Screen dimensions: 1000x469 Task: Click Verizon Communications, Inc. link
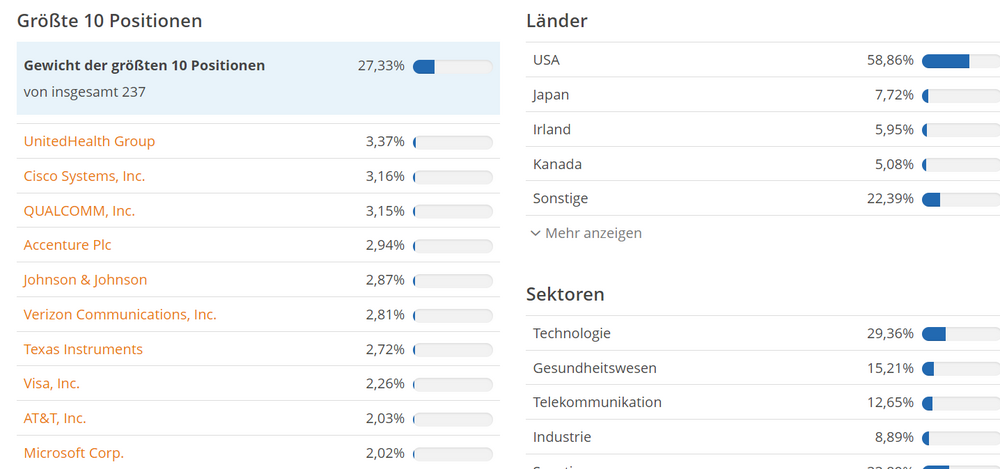coord(120,314)
